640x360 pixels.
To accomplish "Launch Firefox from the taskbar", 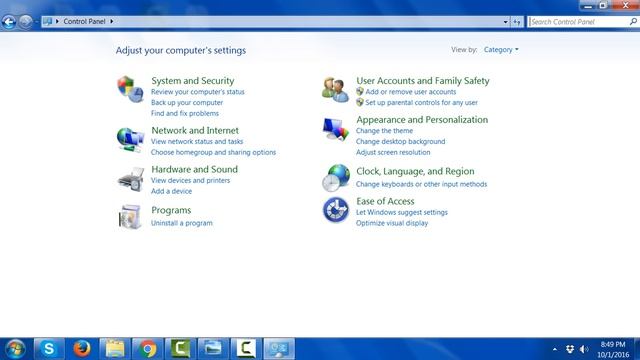I will 82,349.
